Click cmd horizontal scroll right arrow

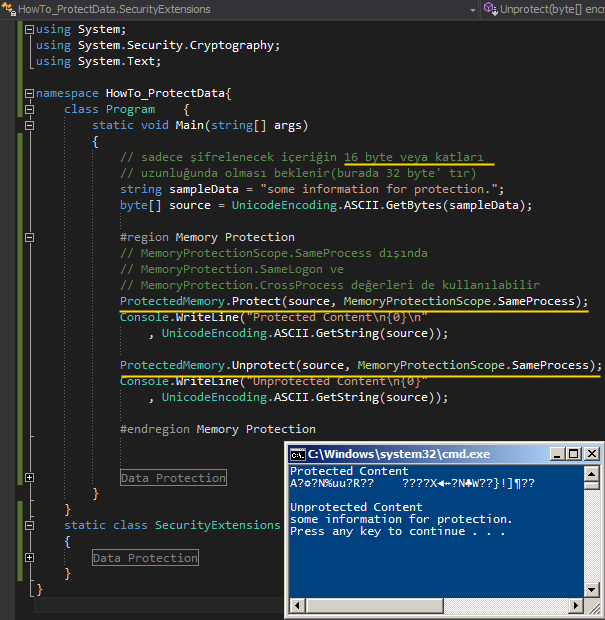pos(578,606)
